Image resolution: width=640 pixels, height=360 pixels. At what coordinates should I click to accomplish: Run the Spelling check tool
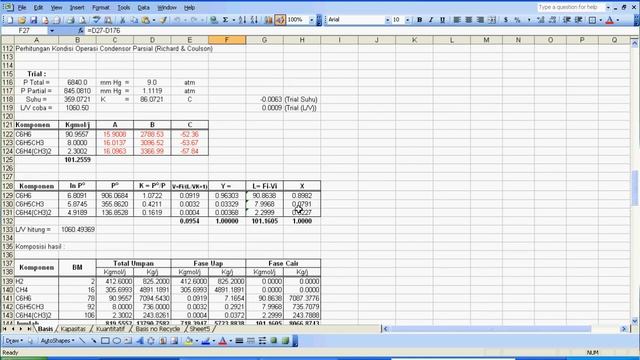[96, 20]
